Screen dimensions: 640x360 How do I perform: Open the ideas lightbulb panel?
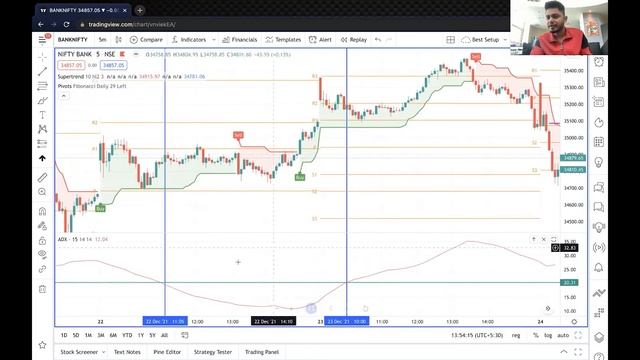(x=599, y=162)
